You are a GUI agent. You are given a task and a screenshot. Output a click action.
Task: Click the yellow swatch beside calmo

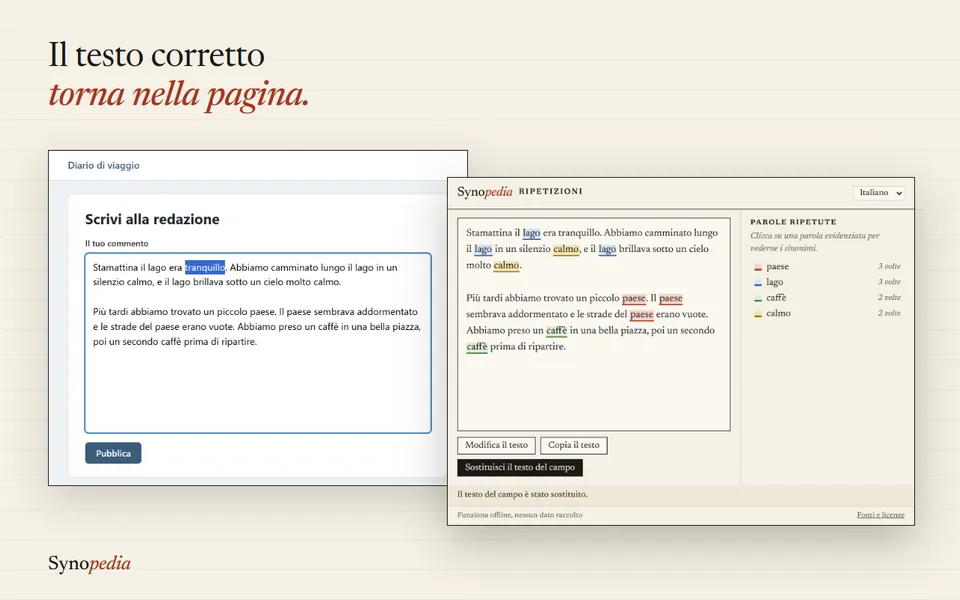758,313
